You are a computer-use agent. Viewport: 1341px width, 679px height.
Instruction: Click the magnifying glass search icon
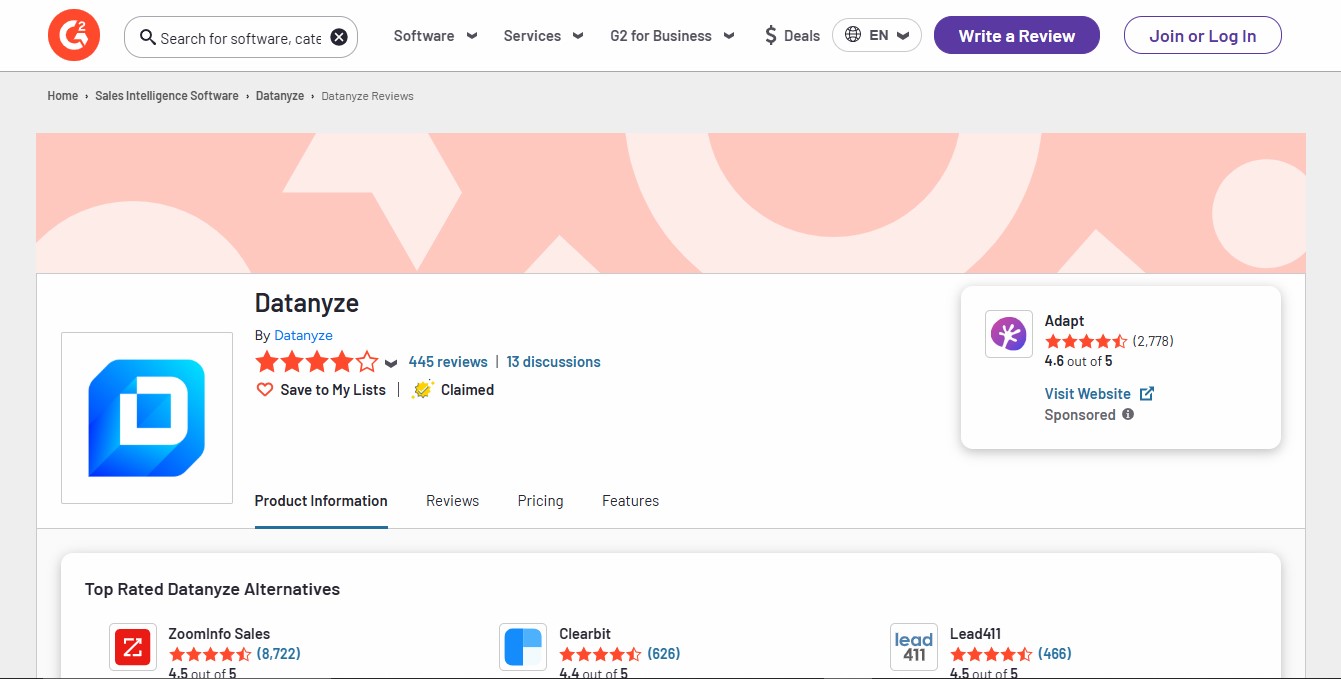pyautogui.click(x=148, y=37)
